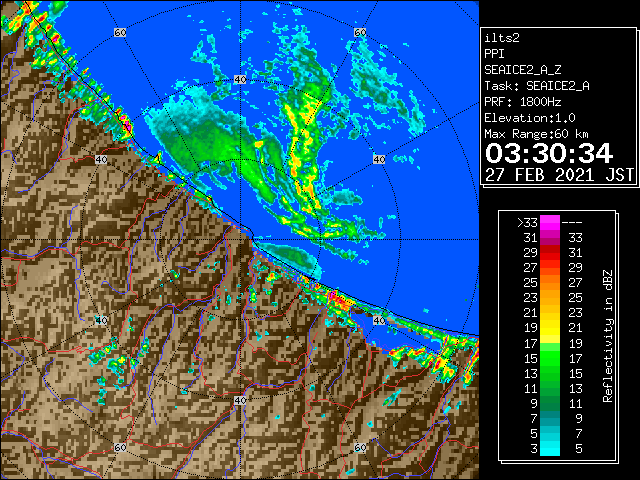
Task: Click the "Reflectivity in dBZ" legend title
Action: coord(608,336)
